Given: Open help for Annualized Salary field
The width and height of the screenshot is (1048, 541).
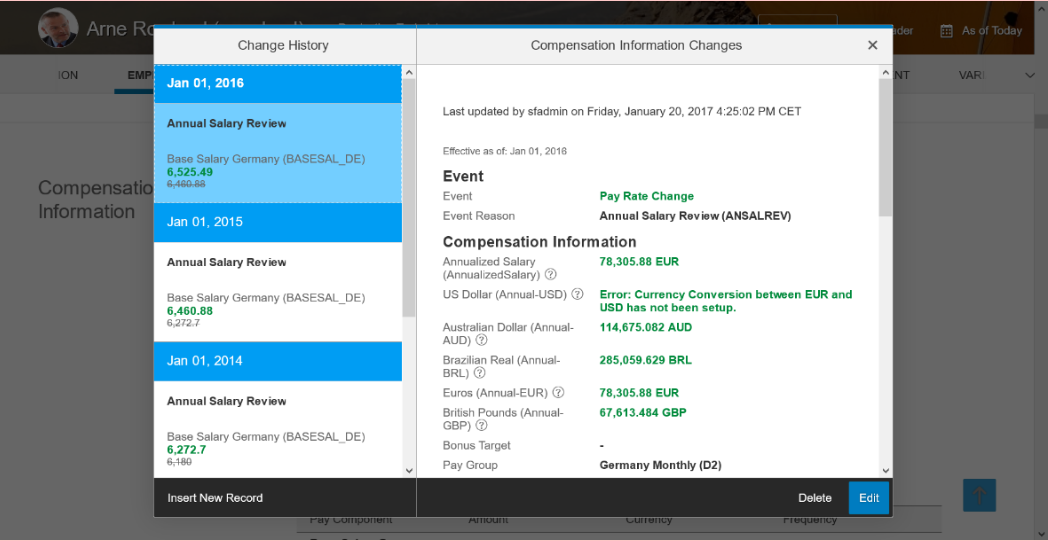Looking at the screenshot, I should pyautogui.click(x=551, y=274).
